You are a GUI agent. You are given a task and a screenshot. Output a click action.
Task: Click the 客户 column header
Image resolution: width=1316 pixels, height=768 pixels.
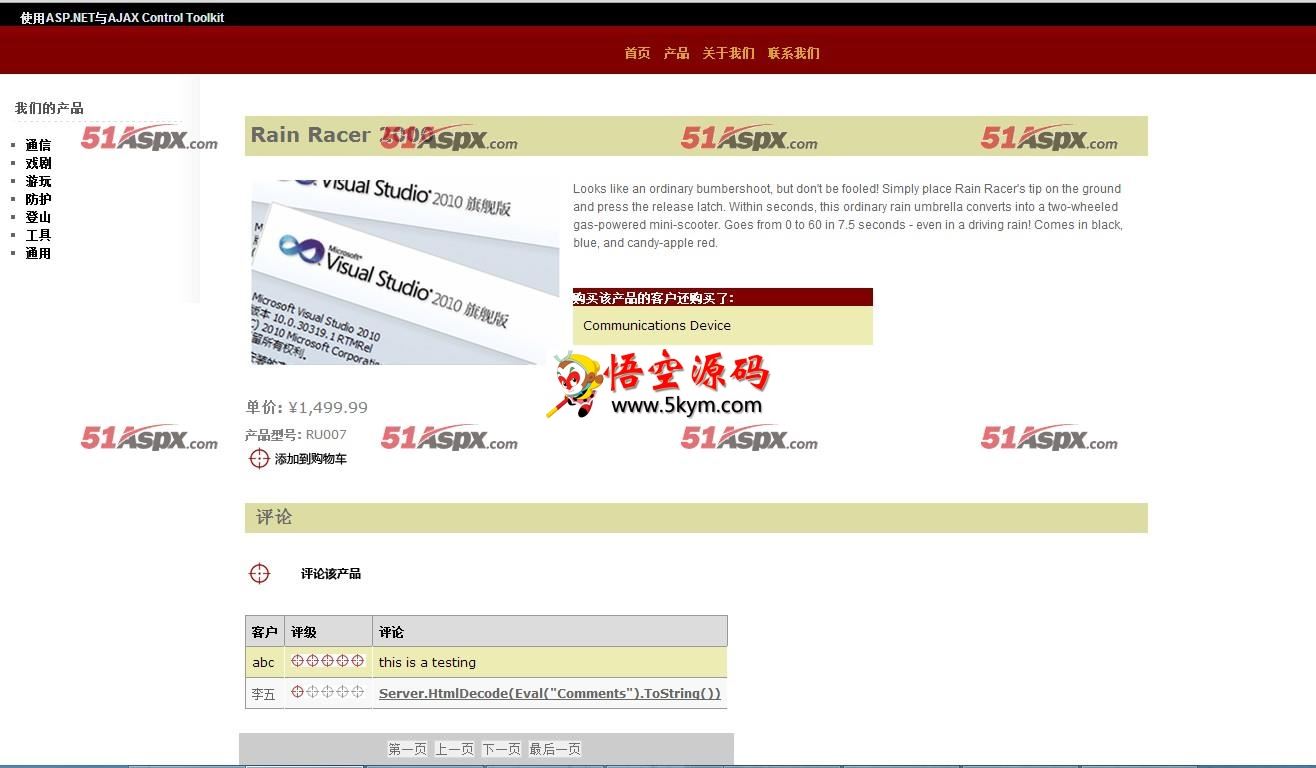coord(264,632)
